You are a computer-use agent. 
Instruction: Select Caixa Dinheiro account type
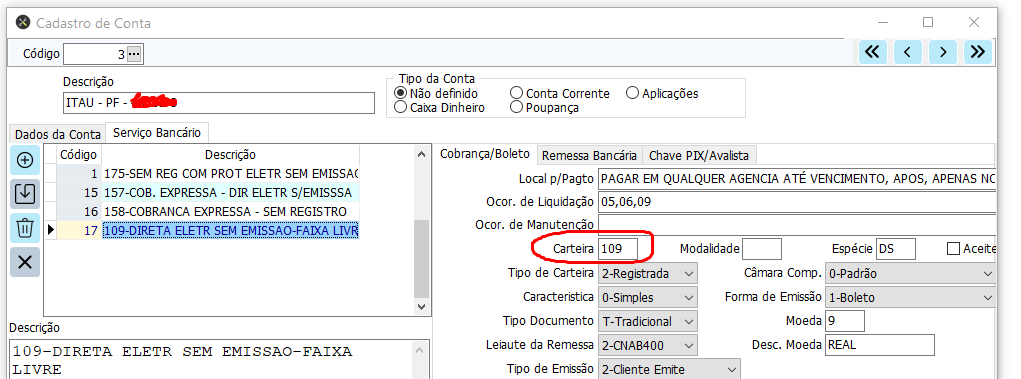pos(400,107)
